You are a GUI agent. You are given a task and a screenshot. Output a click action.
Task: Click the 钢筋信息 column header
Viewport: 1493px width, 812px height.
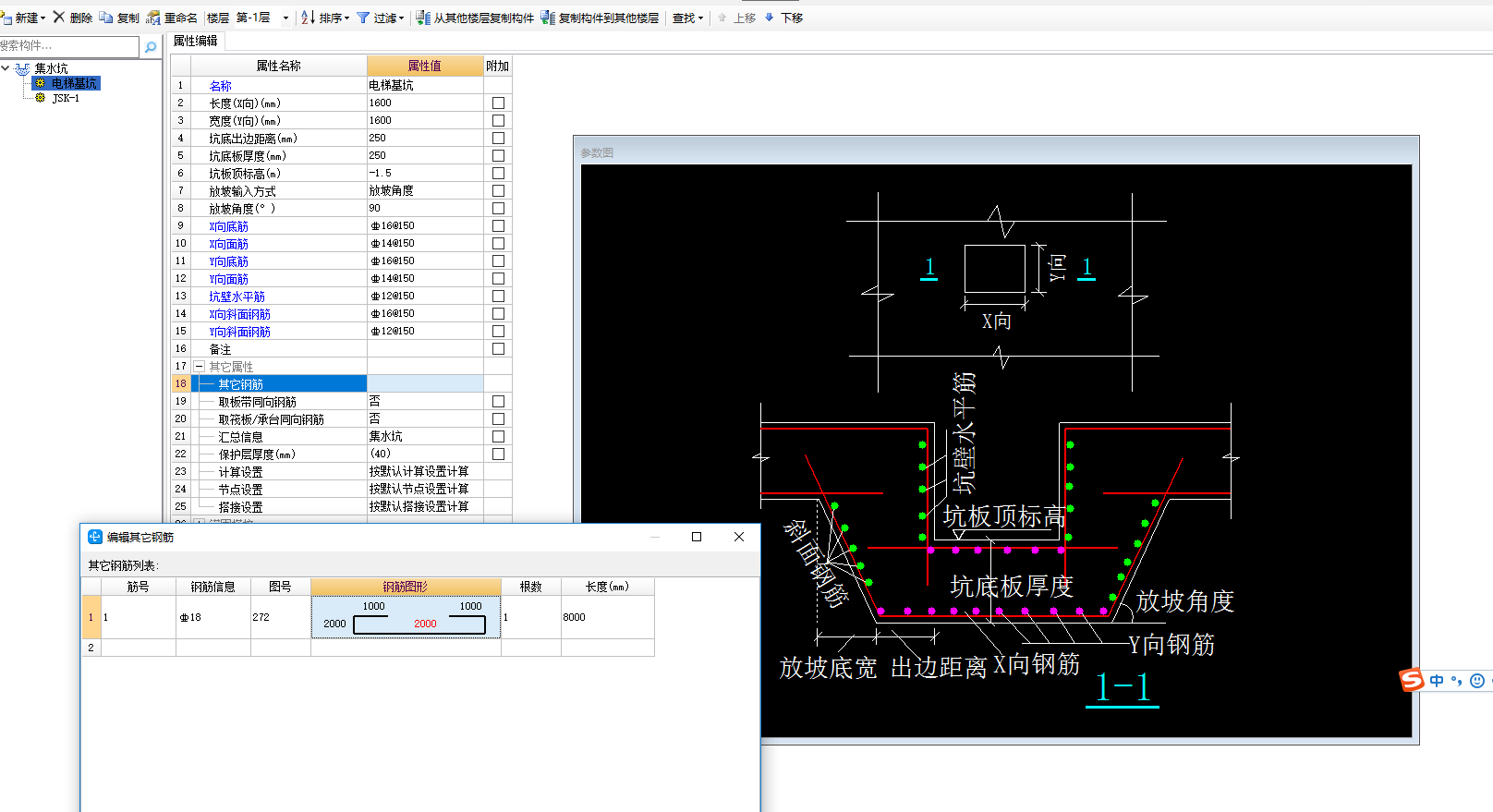[x=212, y=587]
